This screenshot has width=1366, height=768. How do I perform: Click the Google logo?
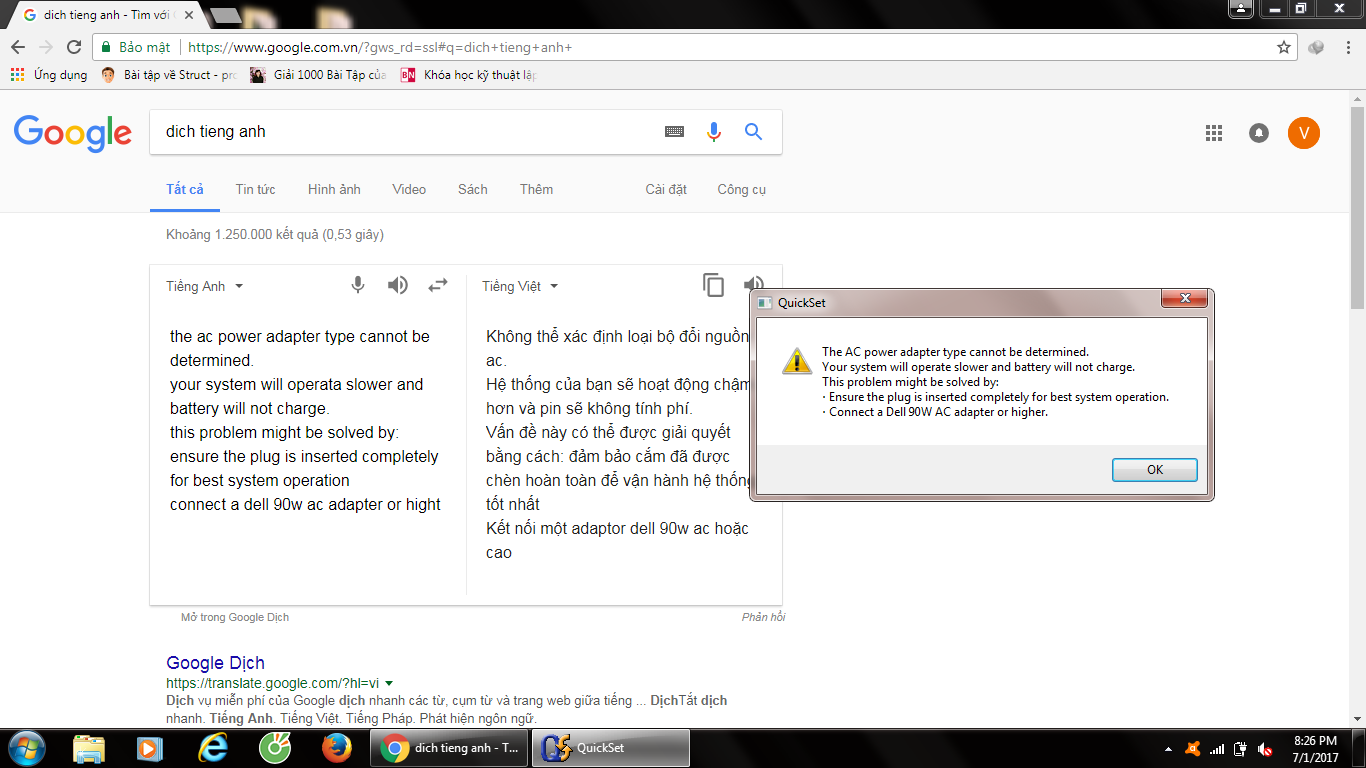(72, 133)
